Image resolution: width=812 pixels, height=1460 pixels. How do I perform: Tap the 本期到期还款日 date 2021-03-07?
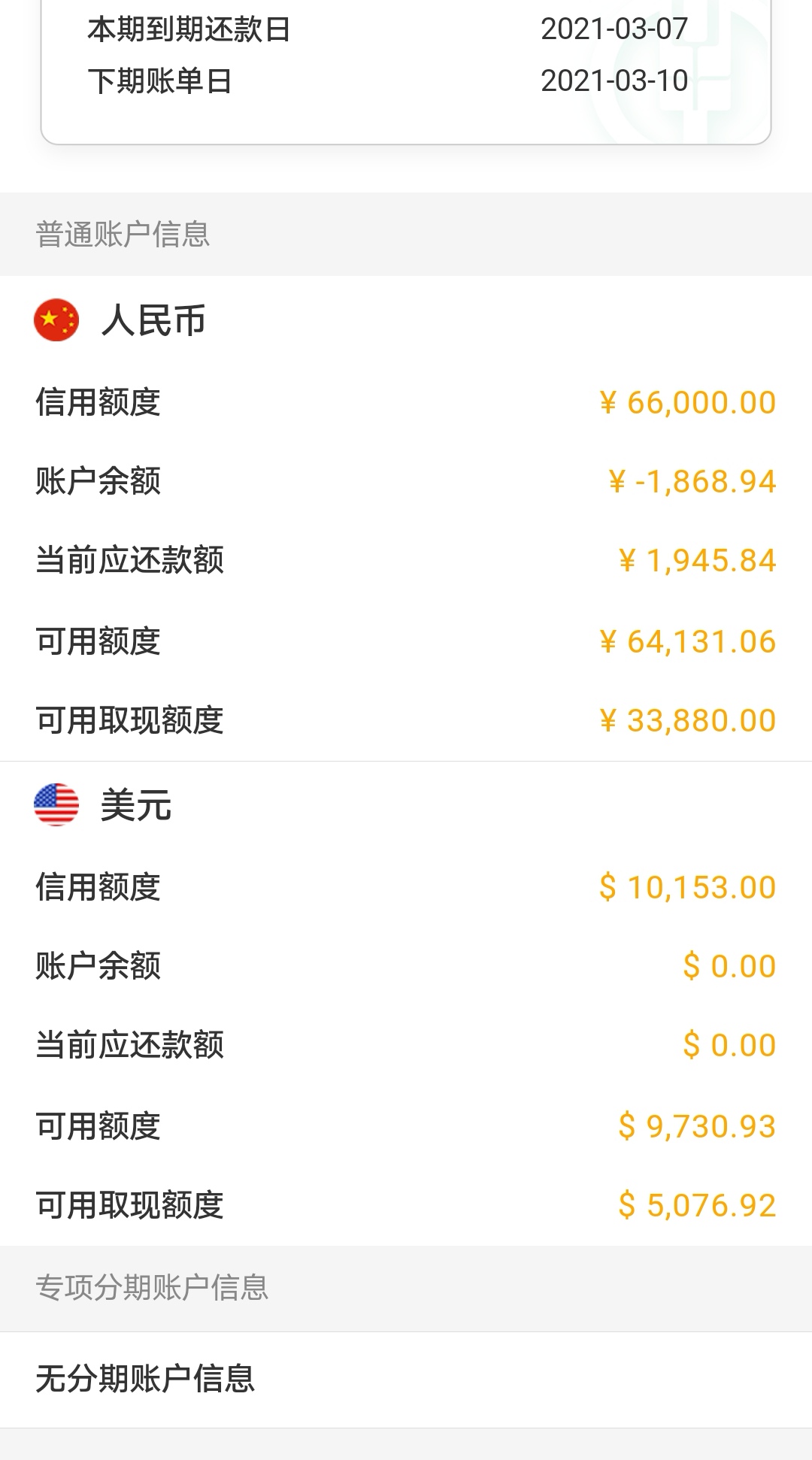click(614, 29)
